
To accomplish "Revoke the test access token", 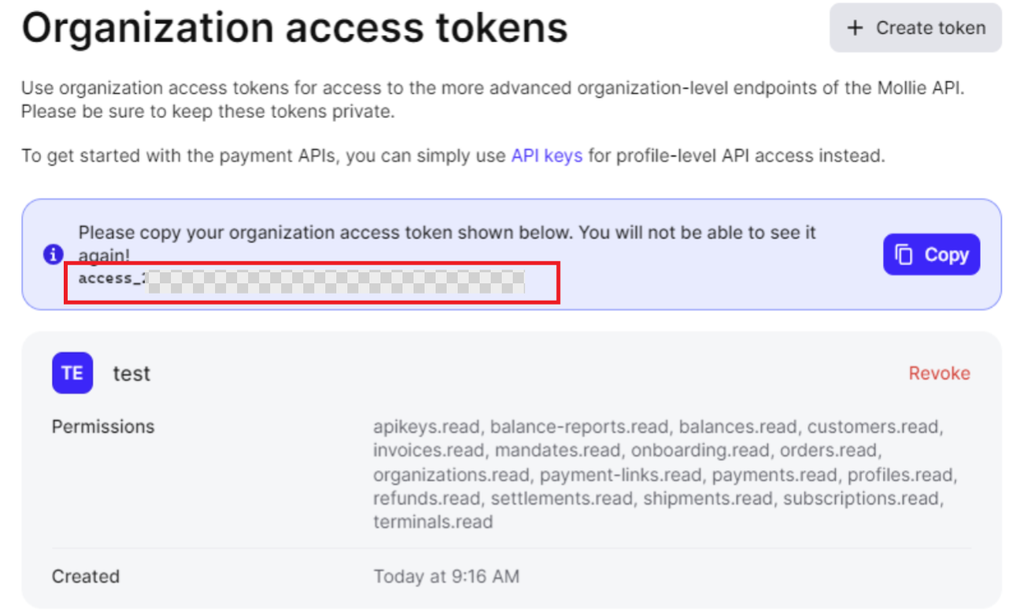I will (x=939, y=373).
